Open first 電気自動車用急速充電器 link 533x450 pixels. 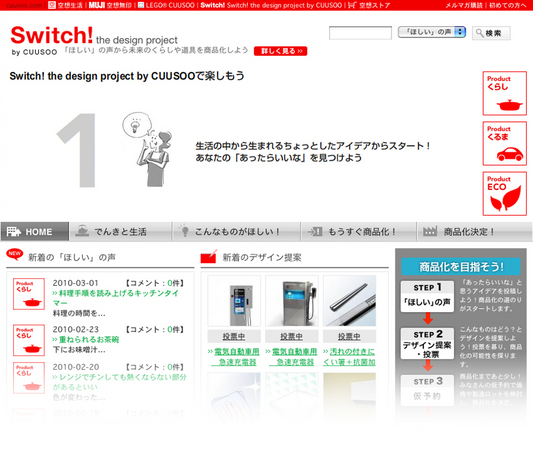[234, 357]
